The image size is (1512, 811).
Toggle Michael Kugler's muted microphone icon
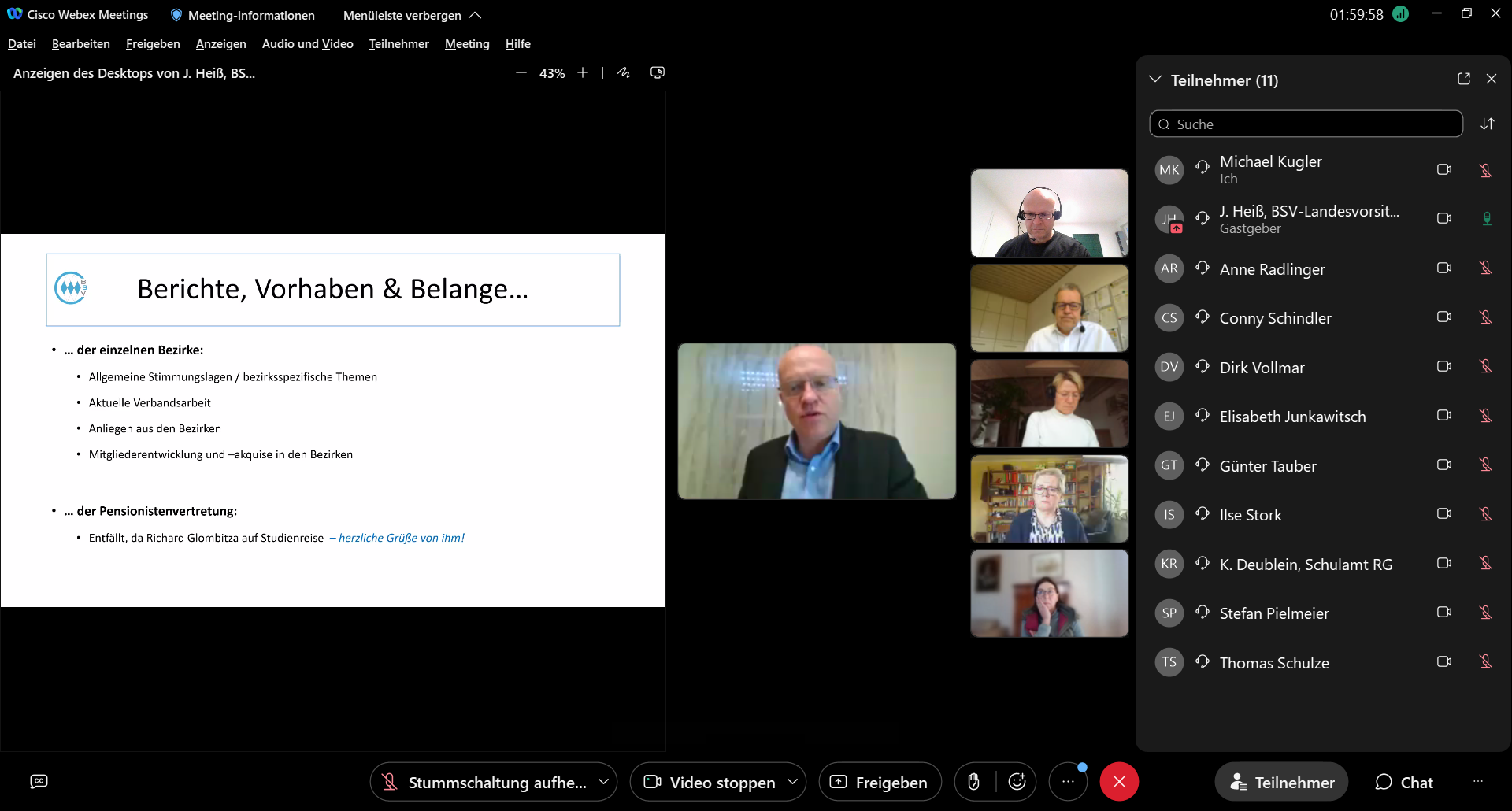[1486, 170]
